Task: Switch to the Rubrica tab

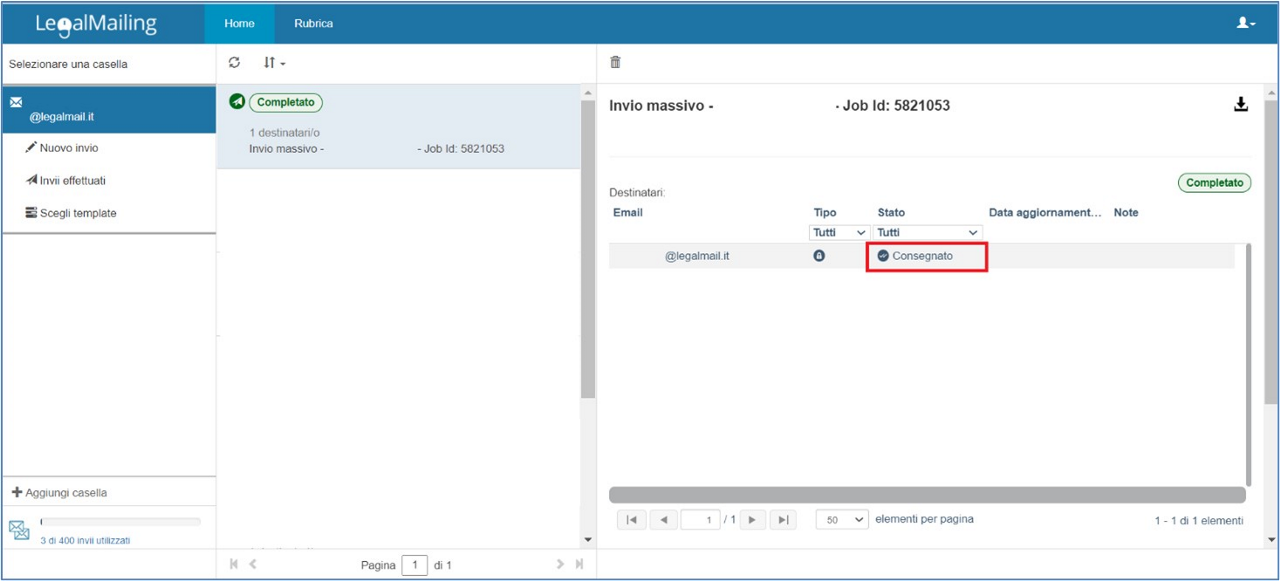Action: pyautogui.click(x=313, y=23)
